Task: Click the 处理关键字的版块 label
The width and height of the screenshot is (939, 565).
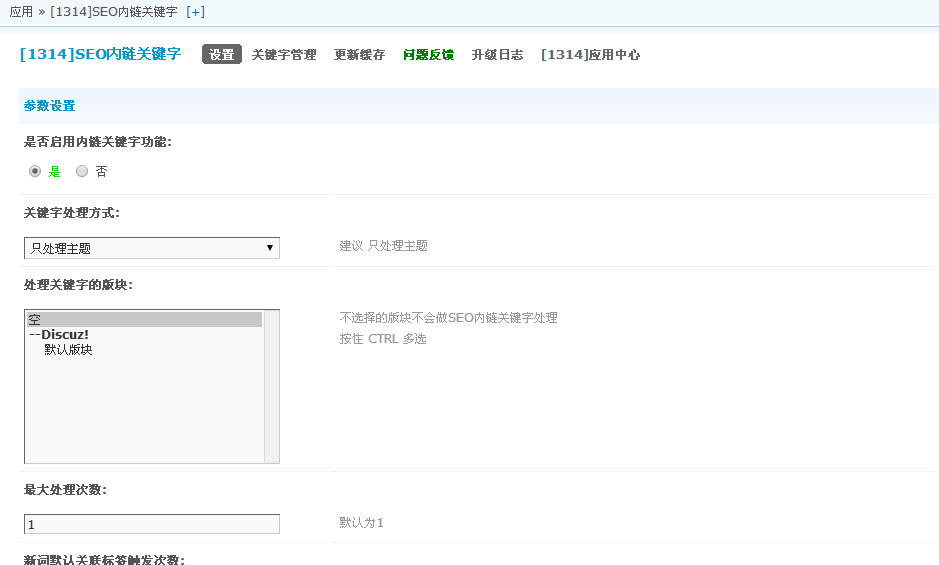Action: click(78, 285)
